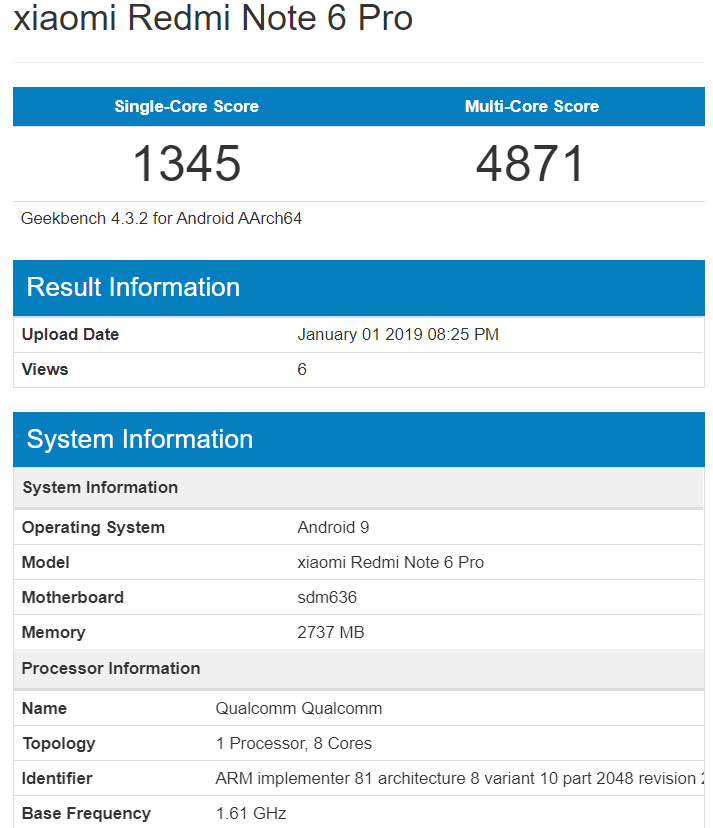Select the Single-Core Score header
The image size is (713, 828).
(186, 106)
